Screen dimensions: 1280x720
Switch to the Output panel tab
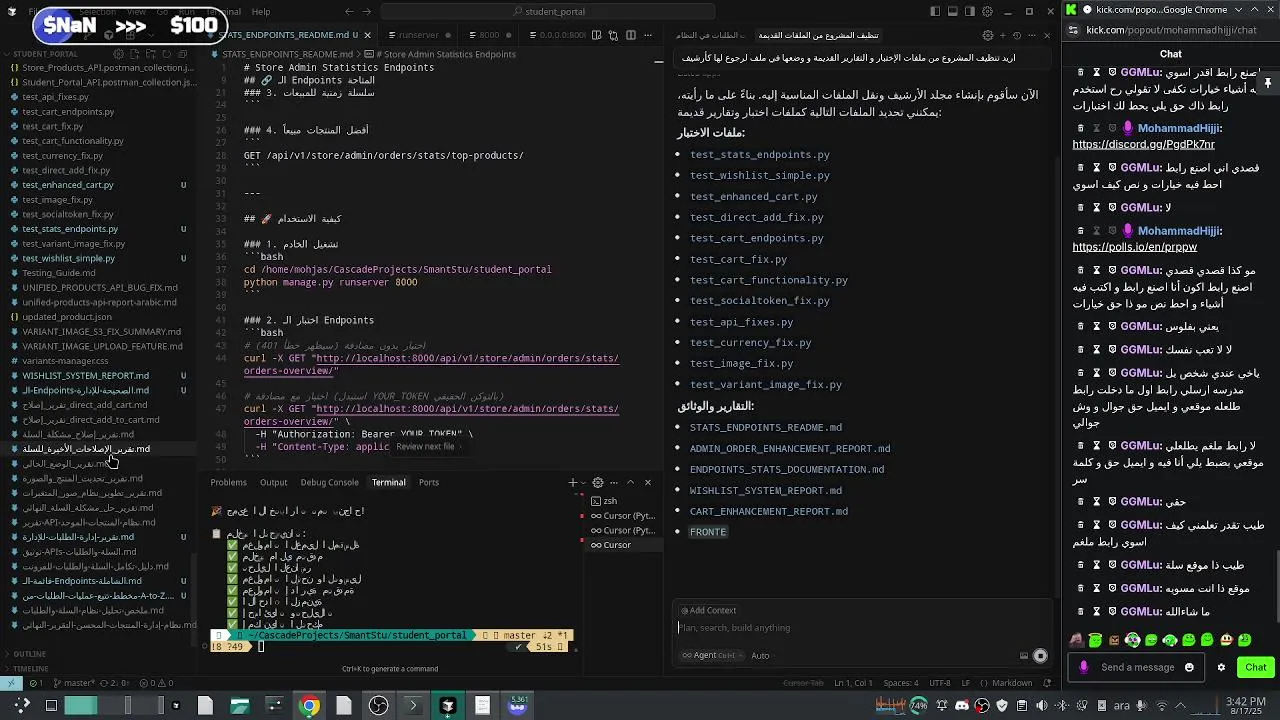[x=273, y=482]
